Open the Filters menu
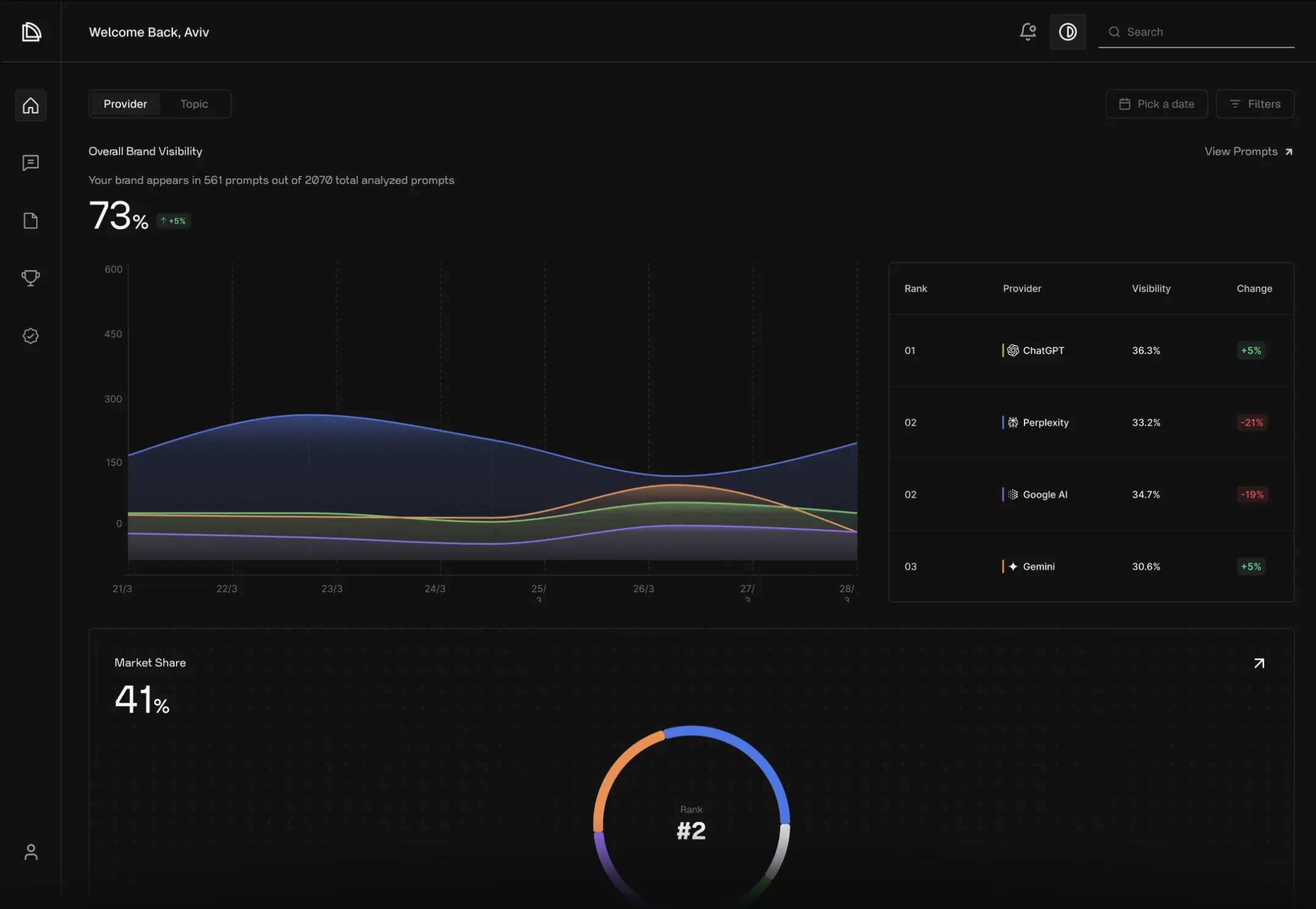Image resolution: width=1316 pixels, height=909 pixels. click(x=1255, y=104)
